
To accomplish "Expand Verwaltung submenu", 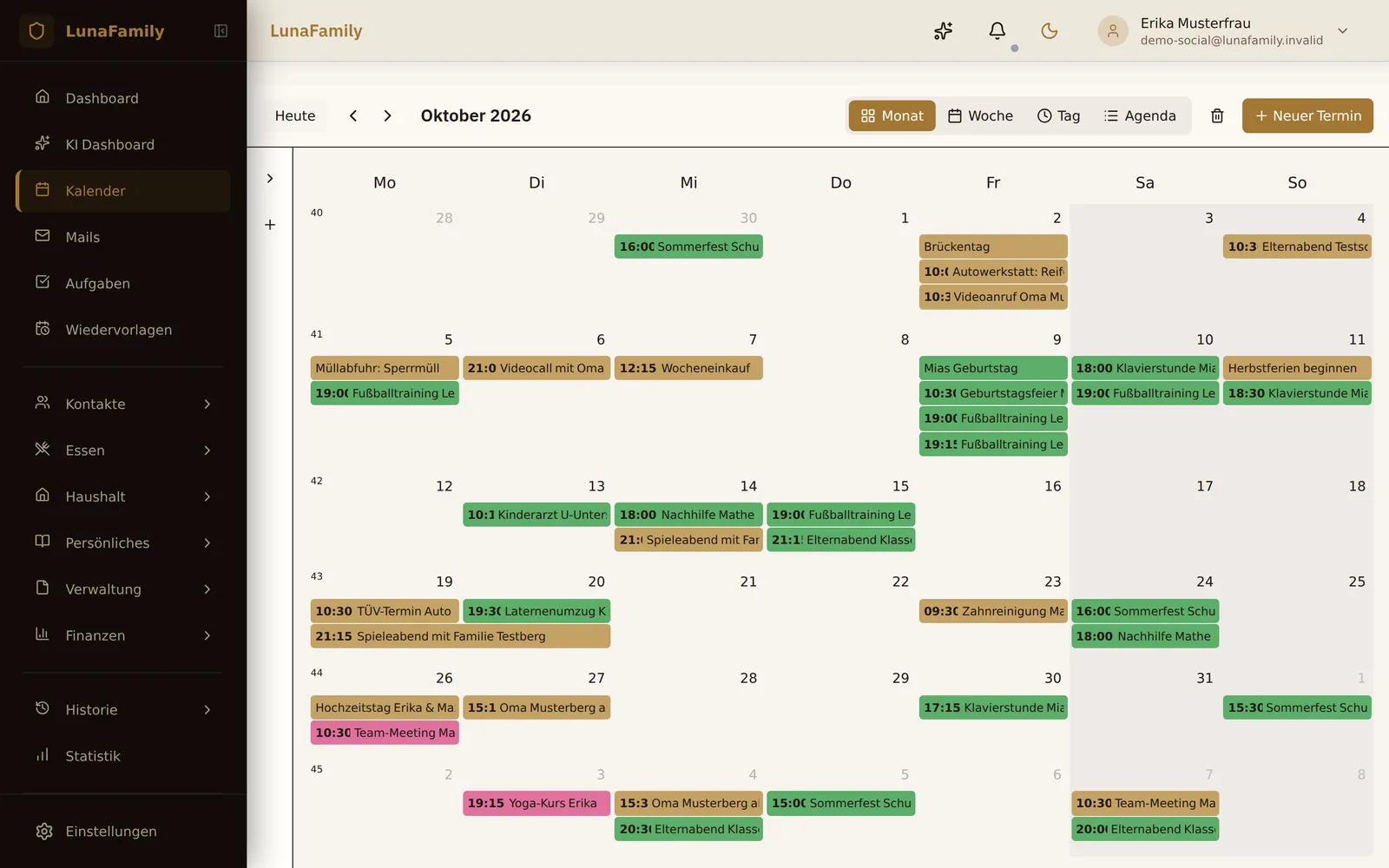I will tap(123, 589).
